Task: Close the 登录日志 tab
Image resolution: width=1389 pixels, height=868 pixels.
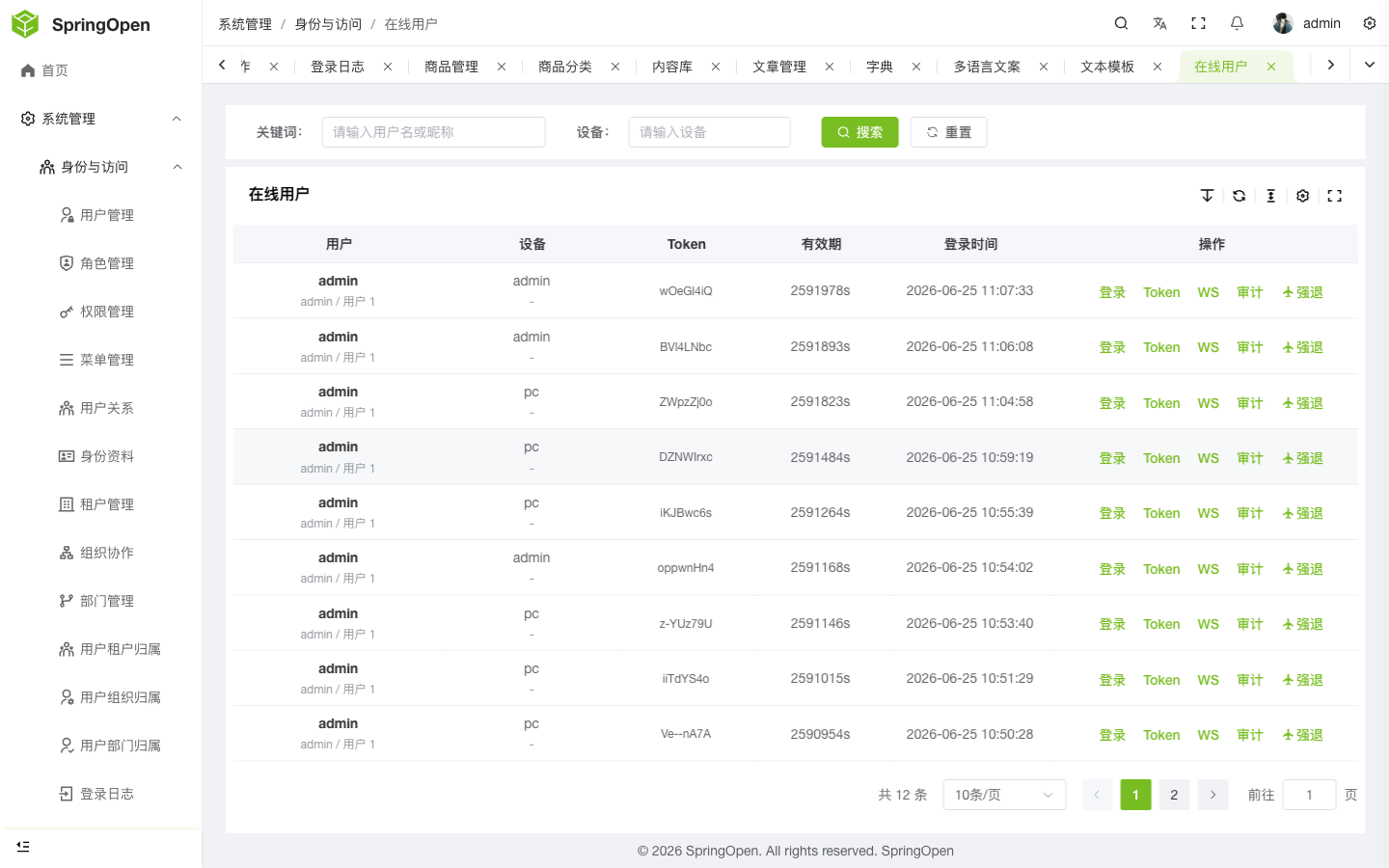Action: 388,67
